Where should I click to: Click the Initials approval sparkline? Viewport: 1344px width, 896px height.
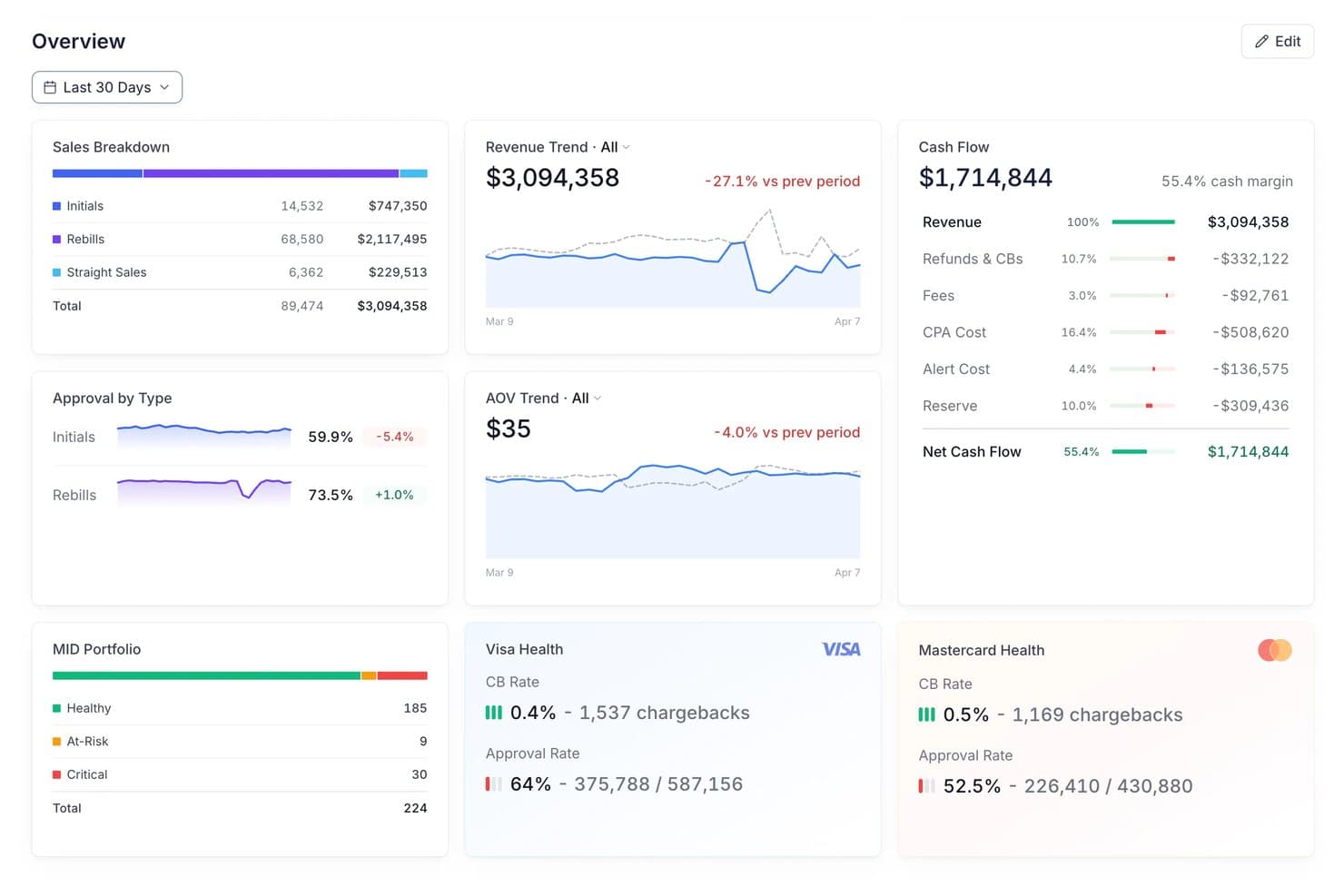(204, 437)
